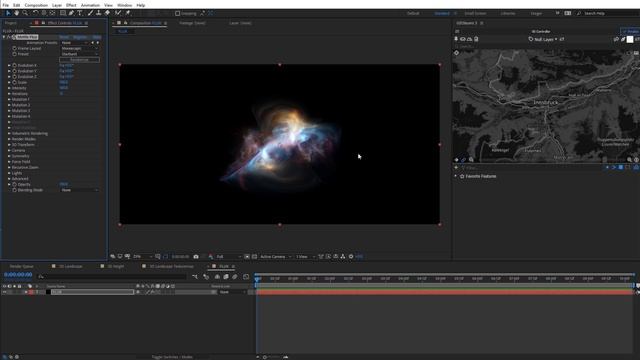Toggle stopwatch for Opacity property
This screenshot has width=640, height=360.
click(x=14, y=184)
